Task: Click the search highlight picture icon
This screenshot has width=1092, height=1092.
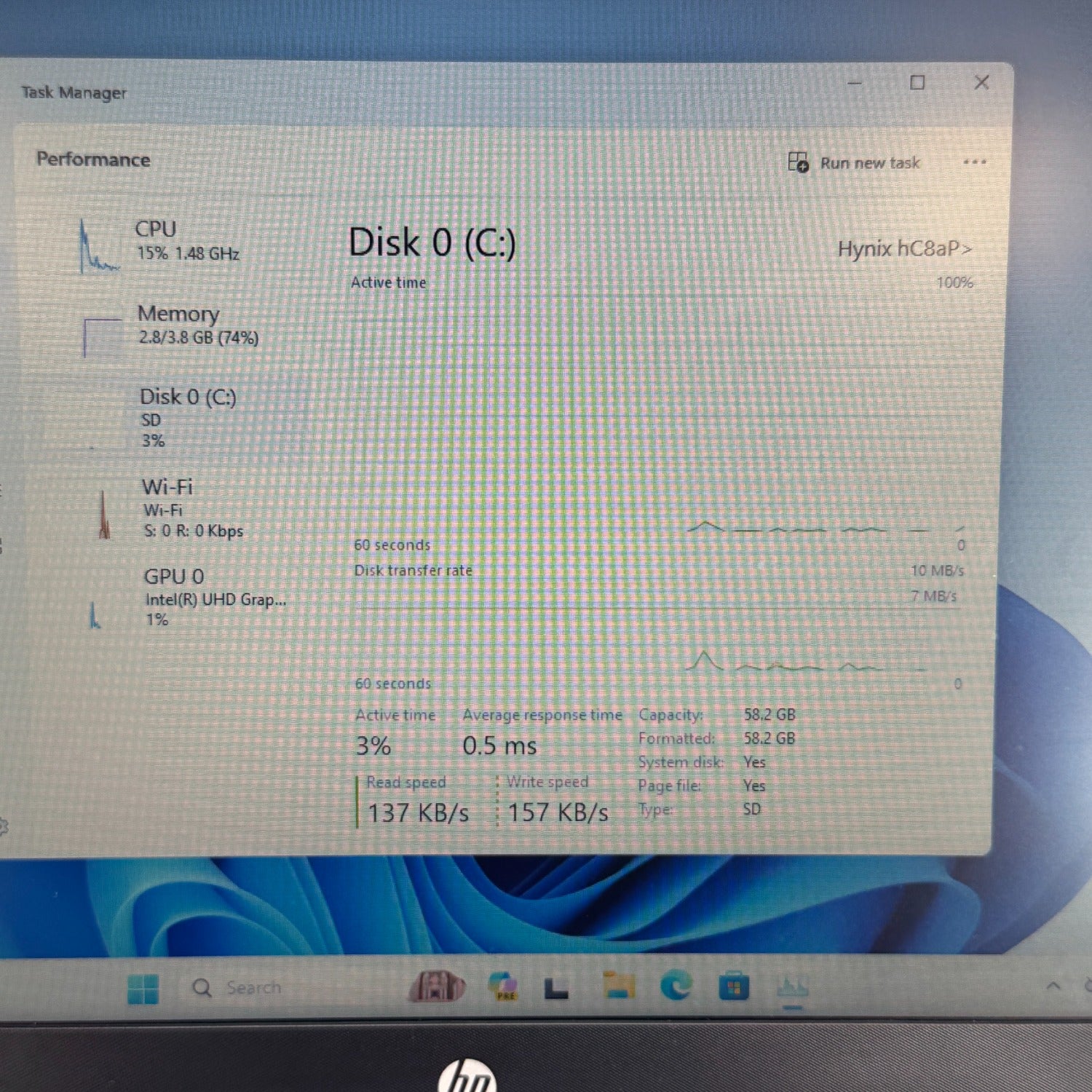Action: (x=436, y=987)
